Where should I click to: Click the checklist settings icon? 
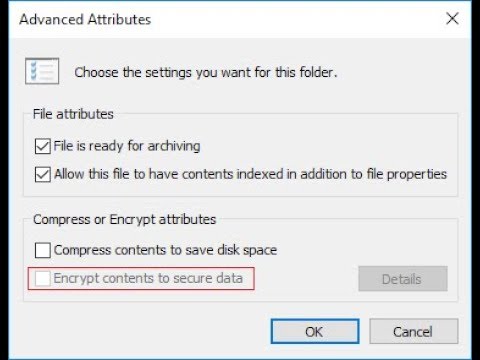pyautogui.click(x=42, y=71)
